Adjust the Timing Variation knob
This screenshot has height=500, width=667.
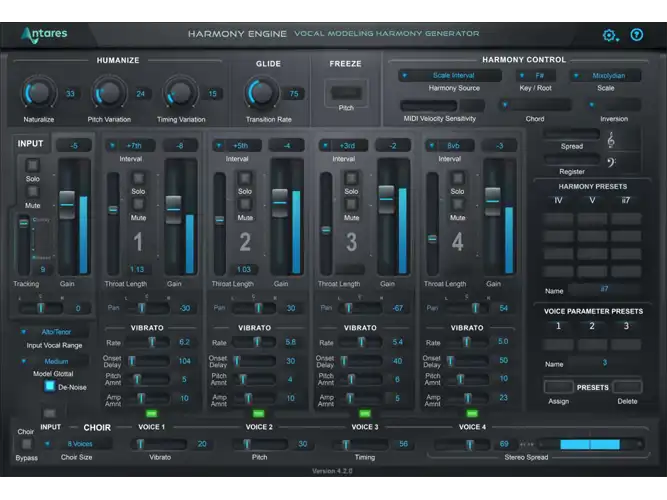181,92
